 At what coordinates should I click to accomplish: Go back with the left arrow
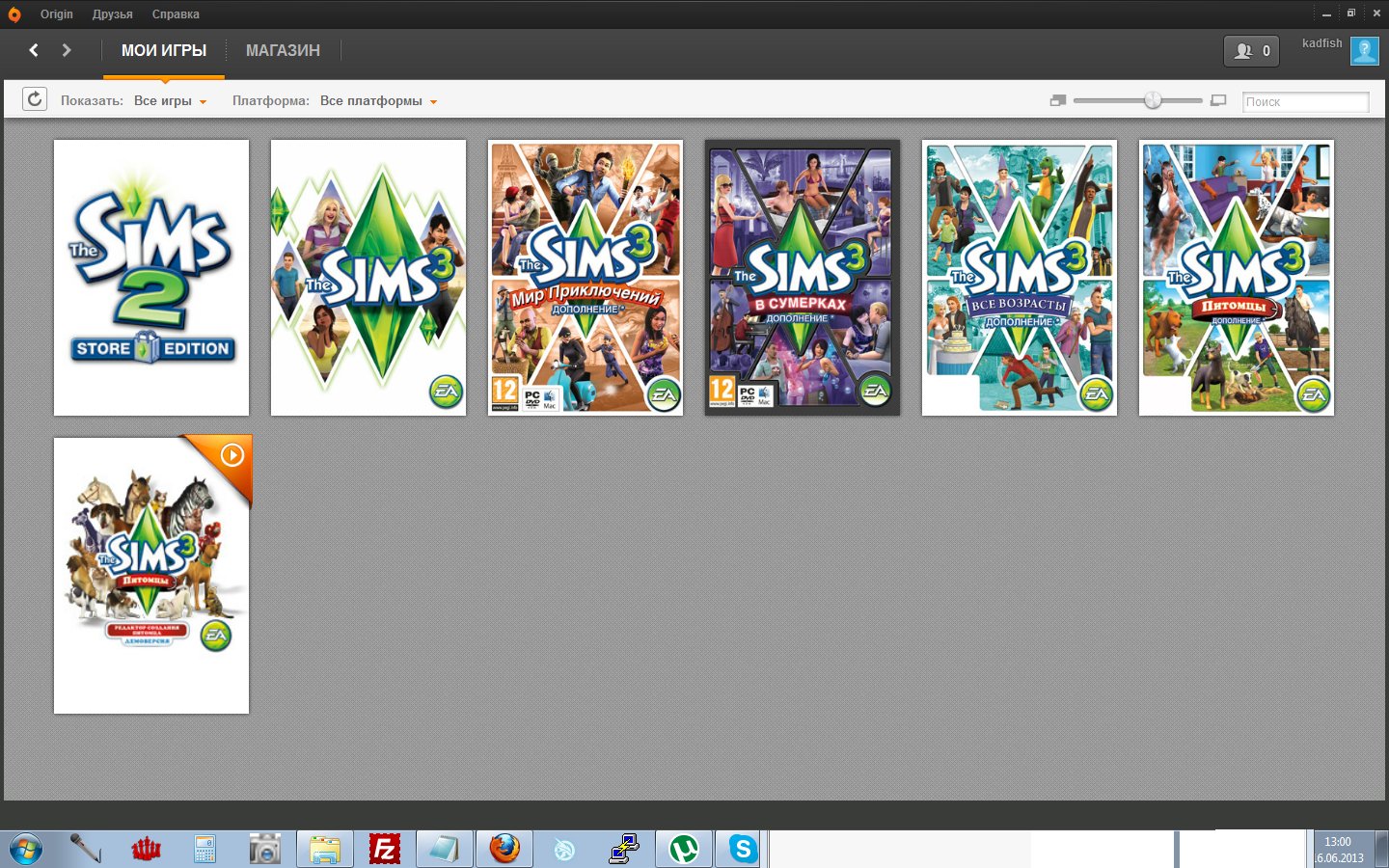[x=34, y=50]
